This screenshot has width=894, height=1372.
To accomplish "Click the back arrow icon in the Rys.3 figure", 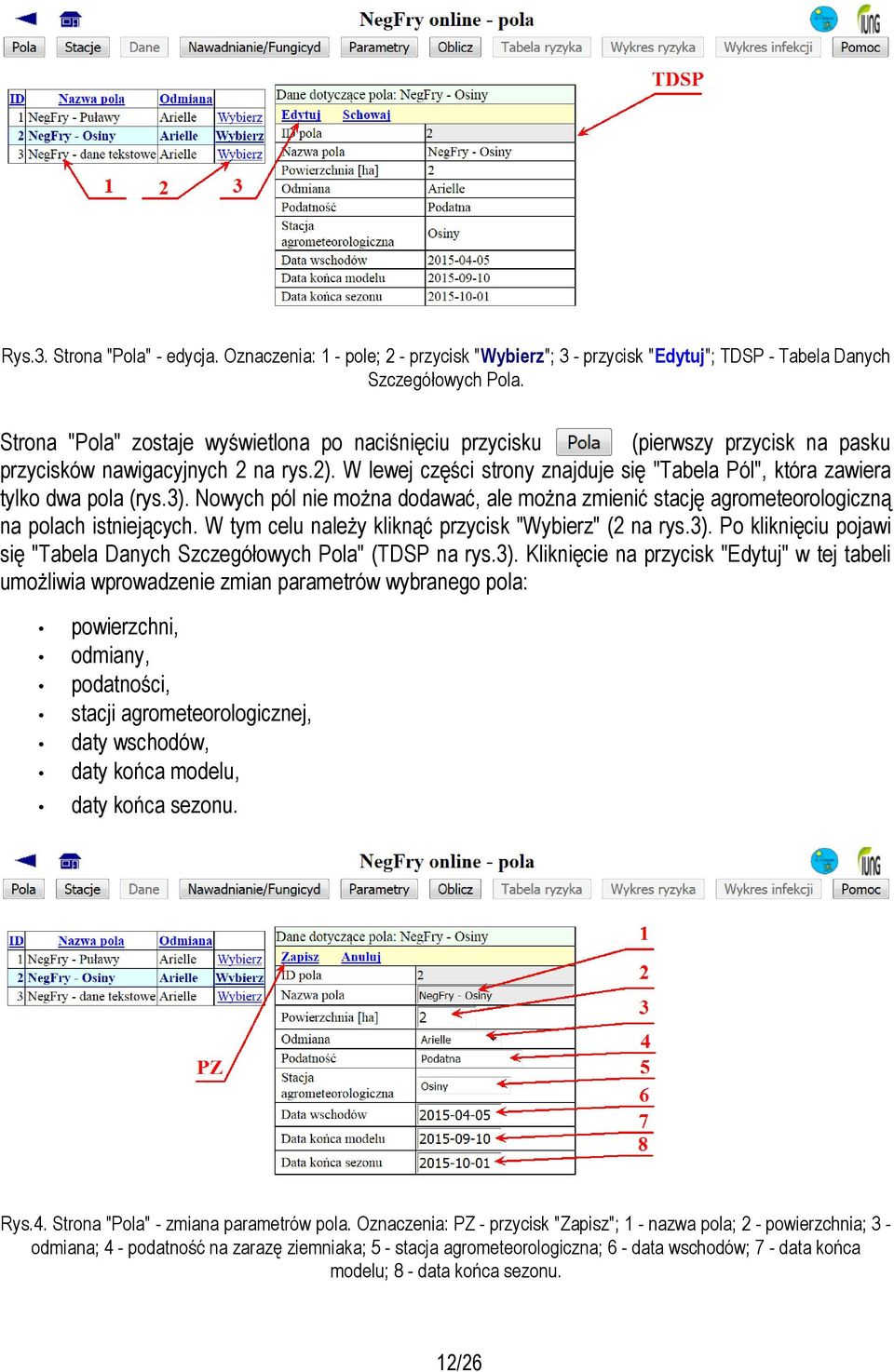I will tap(26, 19).
